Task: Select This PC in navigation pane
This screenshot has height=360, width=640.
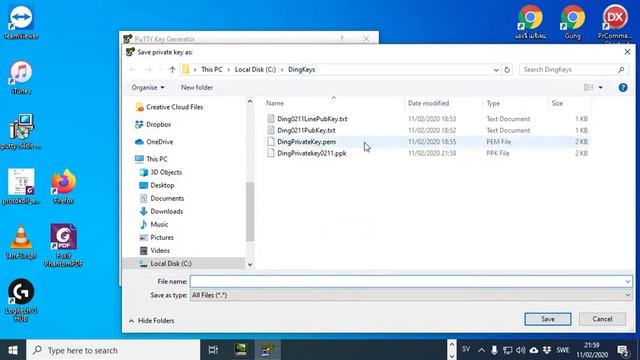Action: [x=157, y=159]
